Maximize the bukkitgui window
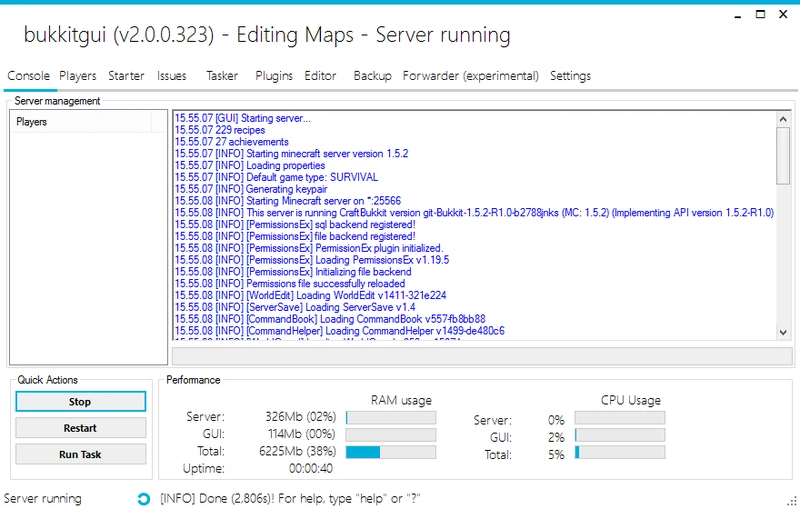 760,14
